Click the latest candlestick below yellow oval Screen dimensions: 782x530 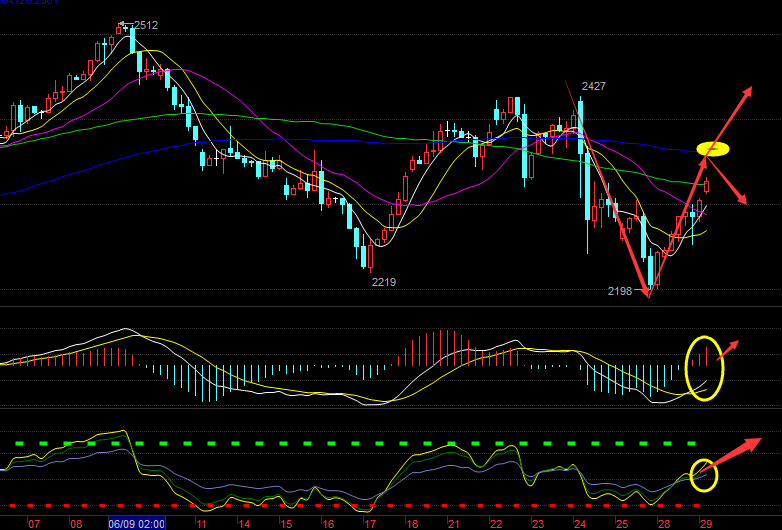click(706, 185)
